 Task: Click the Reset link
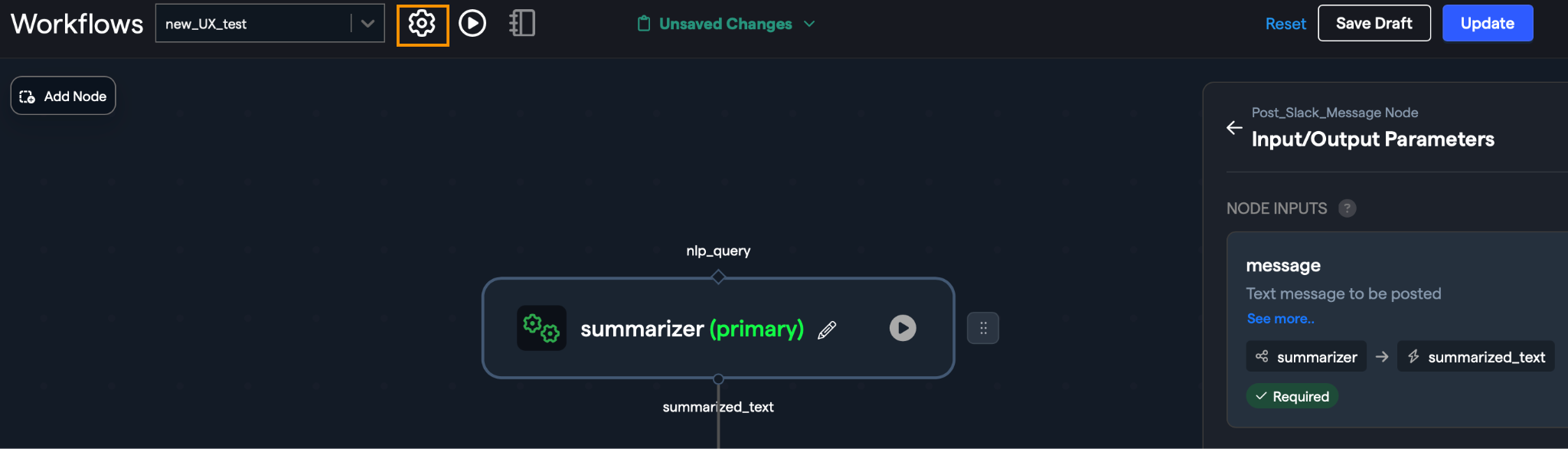(1285, 24)
